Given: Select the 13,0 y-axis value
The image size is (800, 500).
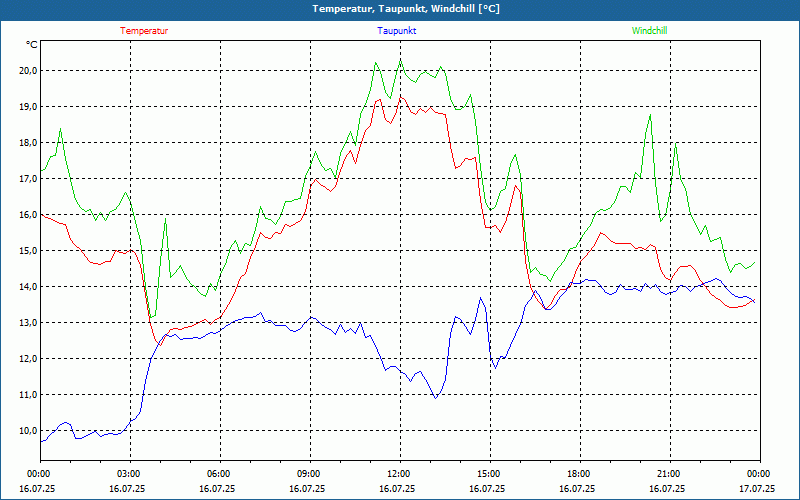Looking at the screenshot, I should [x=28, y=322].
